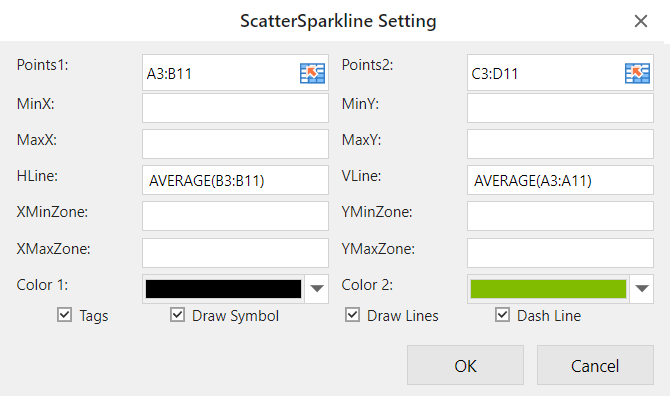
Task: Open range selector icon for Points1
Action: point(312,73)
